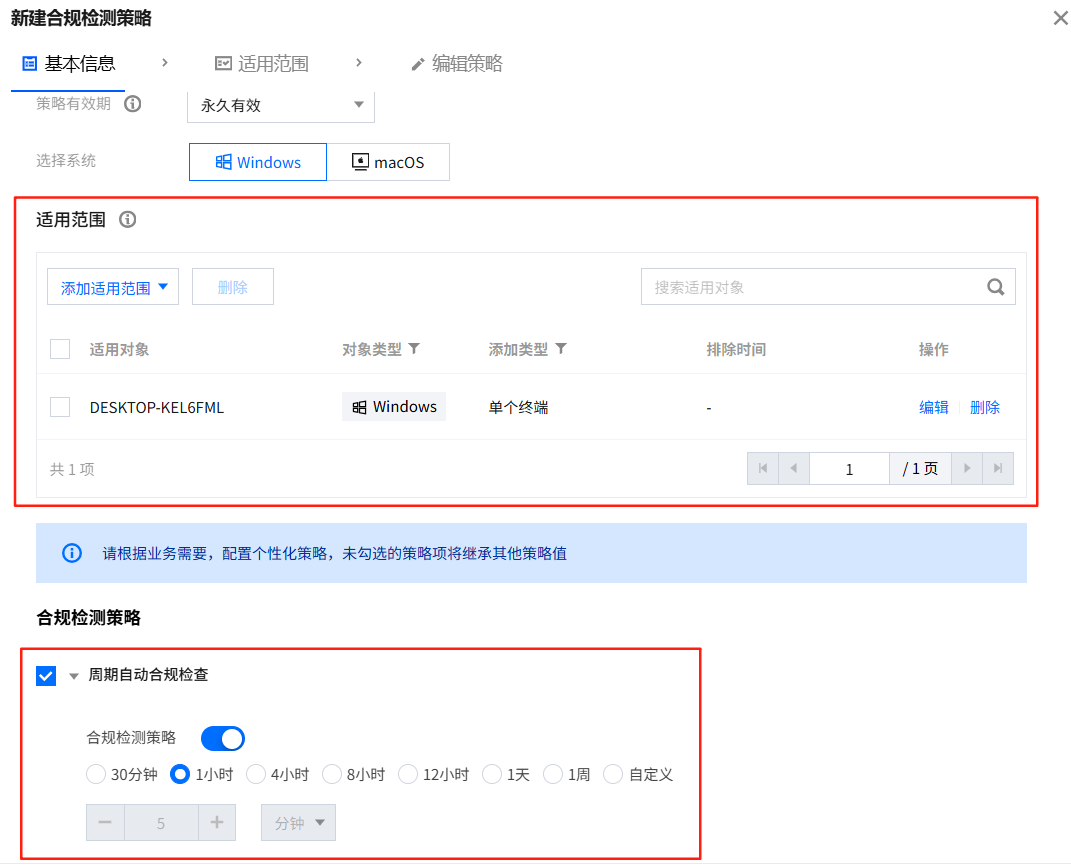
Task: Click the info icon next to 适用范围 heading
Action: click(127, 219)
